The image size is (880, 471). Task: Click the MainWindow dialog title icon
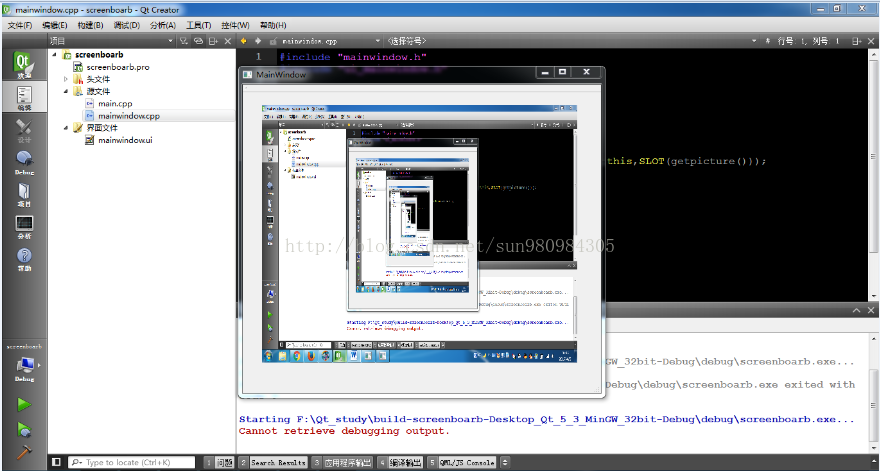(x=248, y=74)
